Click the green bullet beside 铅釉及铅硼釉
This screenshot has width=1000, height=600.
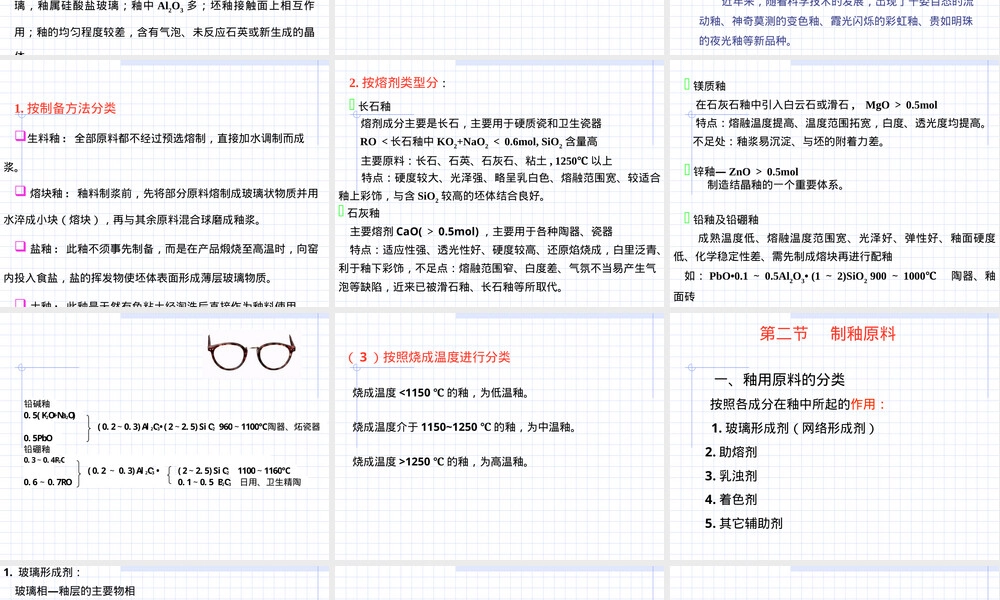[687, 217]
